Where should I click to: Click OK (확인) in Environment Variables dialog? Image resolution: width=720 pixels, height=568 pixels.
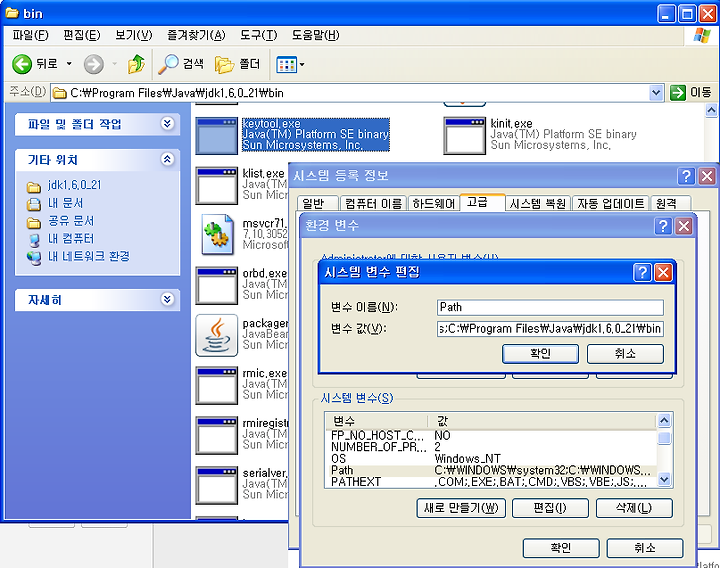[x=561, y=548]
